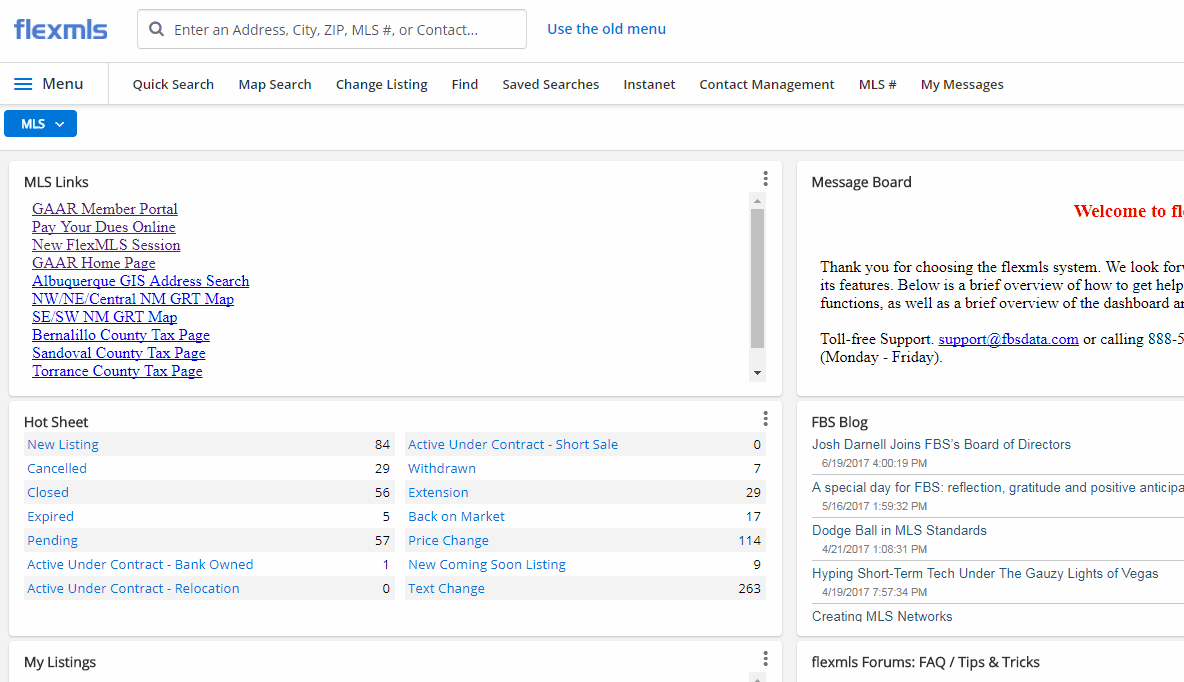This screenshot has width=1184, height=682.
Task: Open Quick Search menu item
Action: (173, 85)
